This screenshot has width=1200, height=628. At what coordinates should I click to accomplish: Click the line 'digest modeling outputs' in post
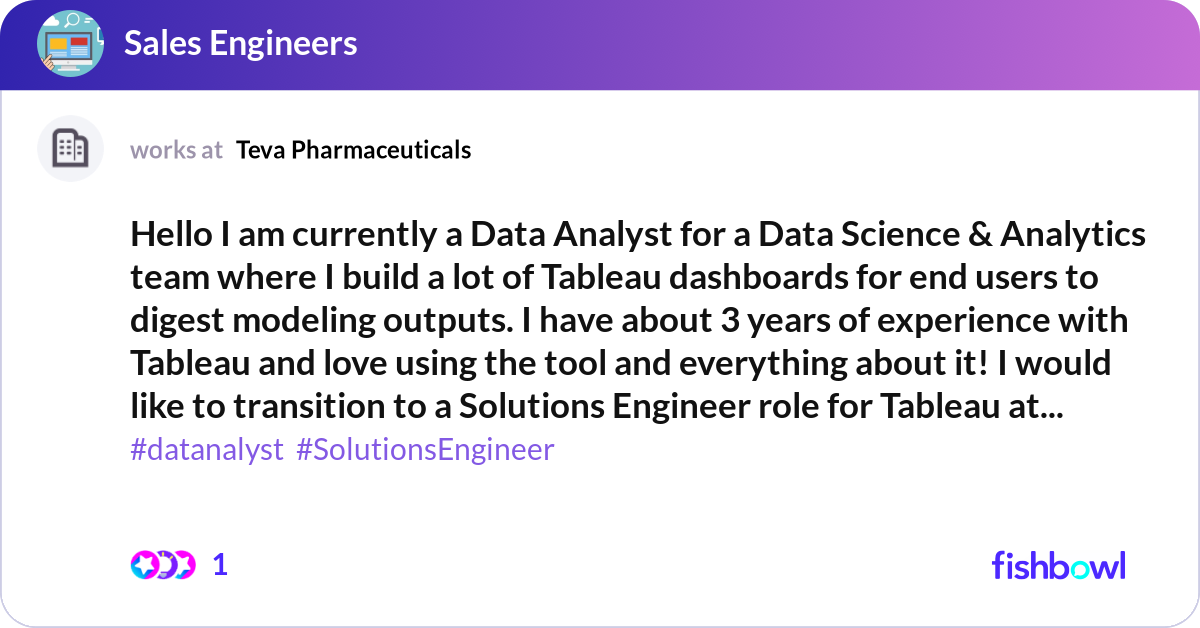click(x=629, y=321)
